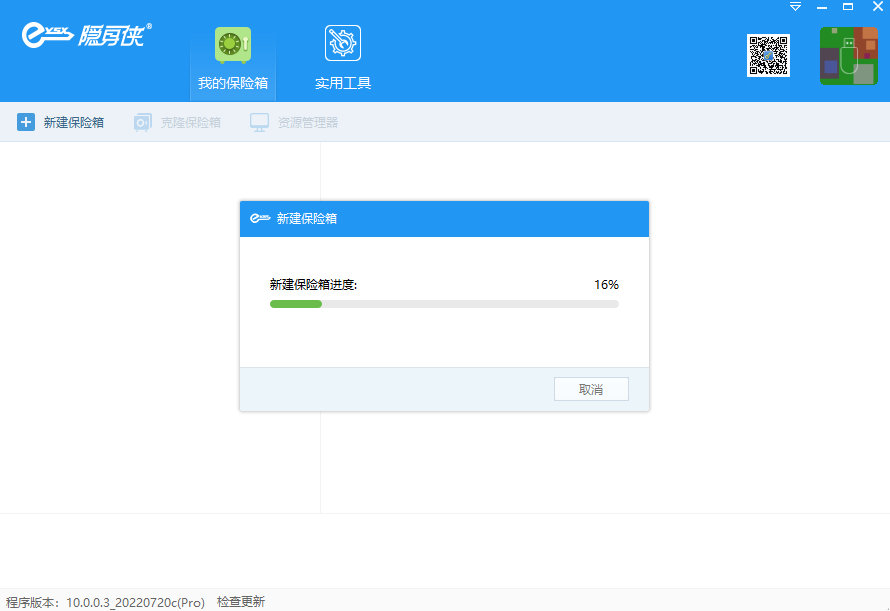Open the title bar dropdown menu arrow
This screenshot has height=611, width=890.
[795, 7]
